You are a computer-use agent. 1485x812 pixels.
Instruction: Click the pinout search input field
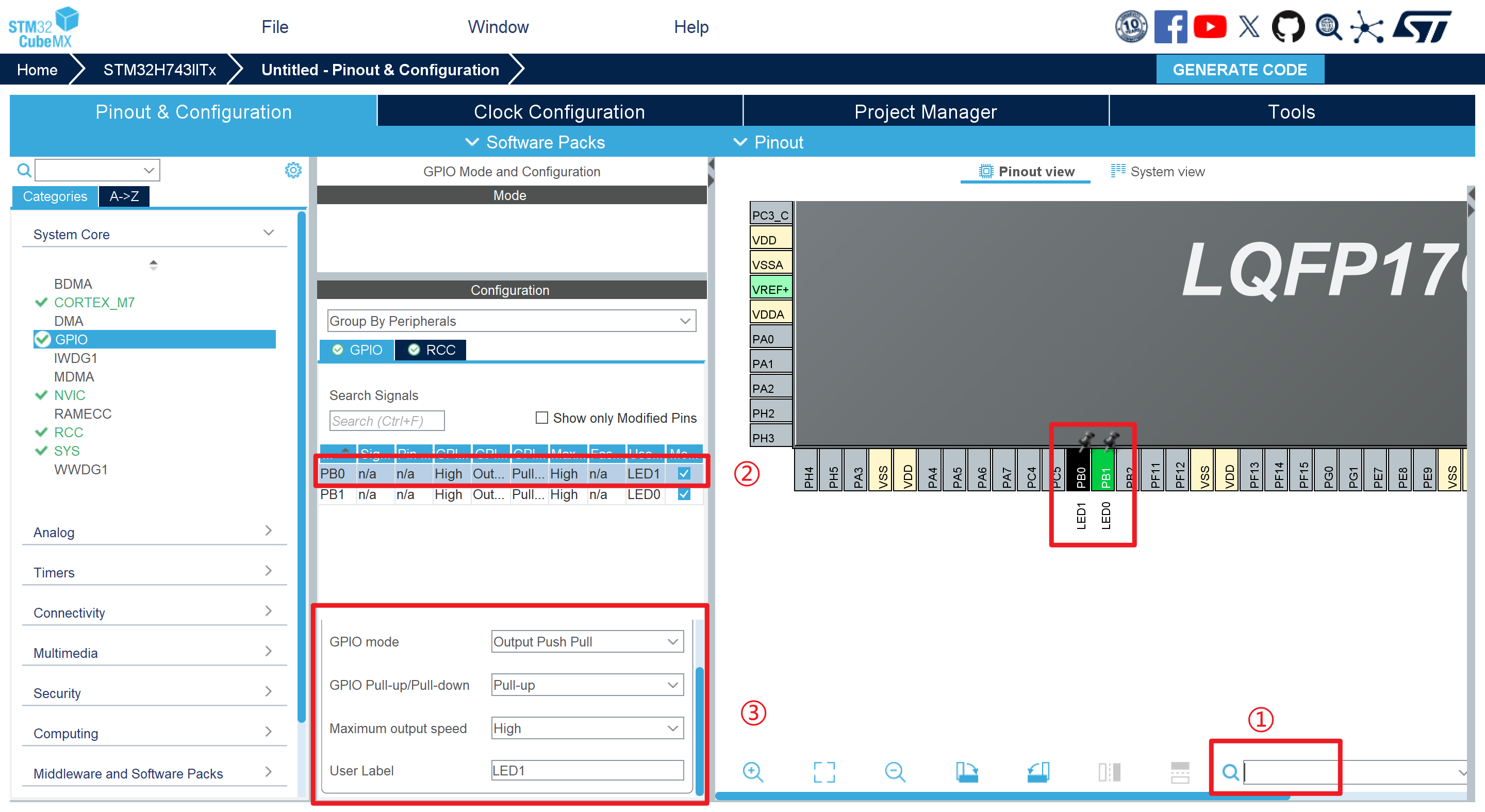[x=1355, y=772]
